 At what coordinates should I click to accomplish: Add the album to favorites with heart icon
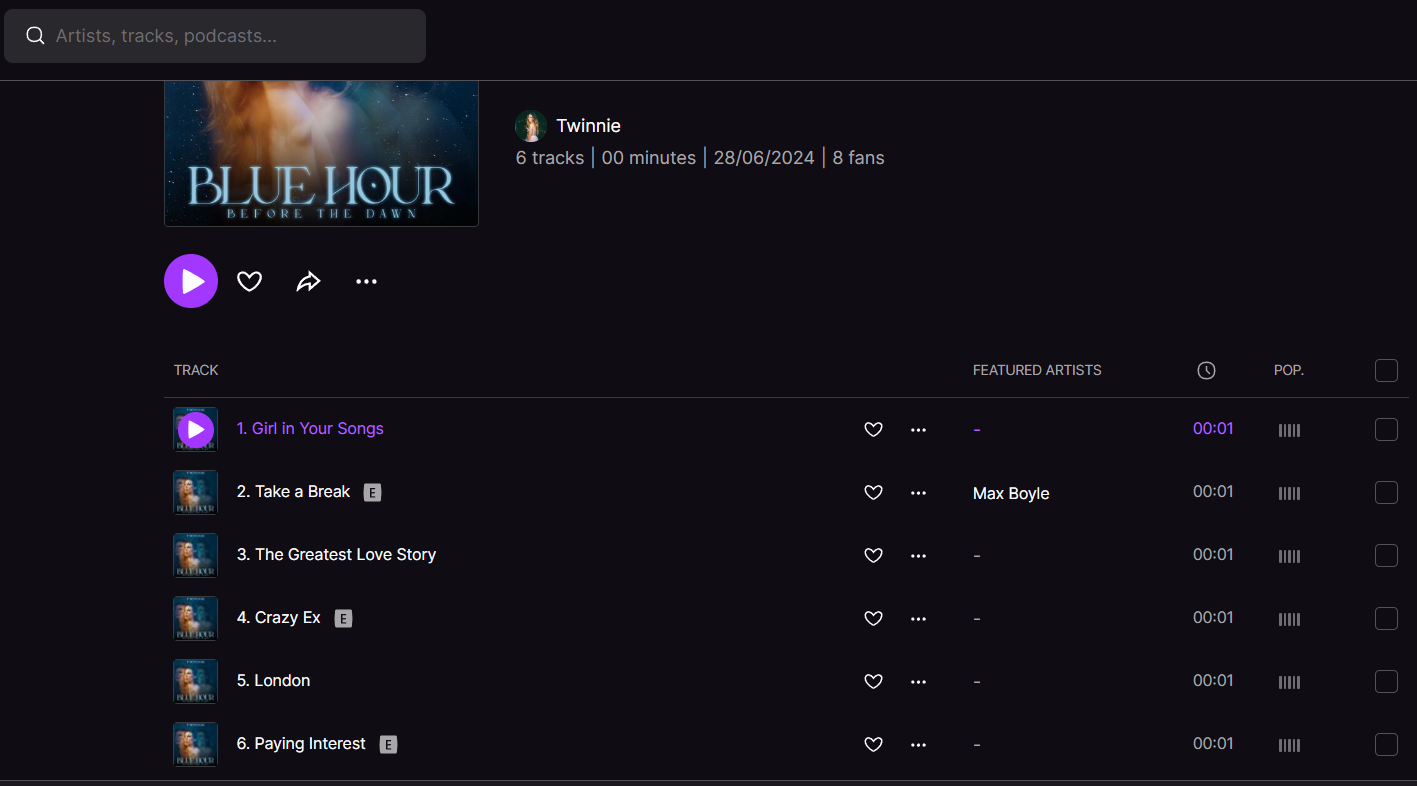coord(249,282)
